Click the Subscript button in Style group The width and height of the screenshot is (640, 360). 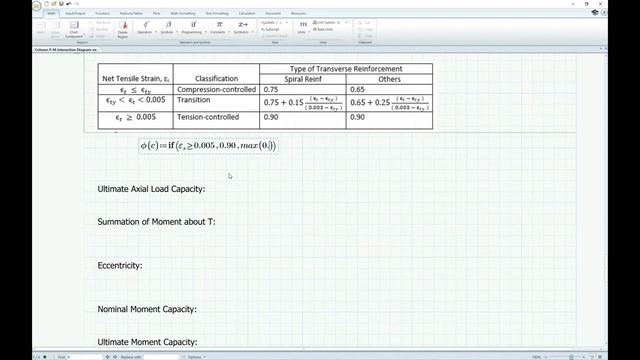coord(270,29)
